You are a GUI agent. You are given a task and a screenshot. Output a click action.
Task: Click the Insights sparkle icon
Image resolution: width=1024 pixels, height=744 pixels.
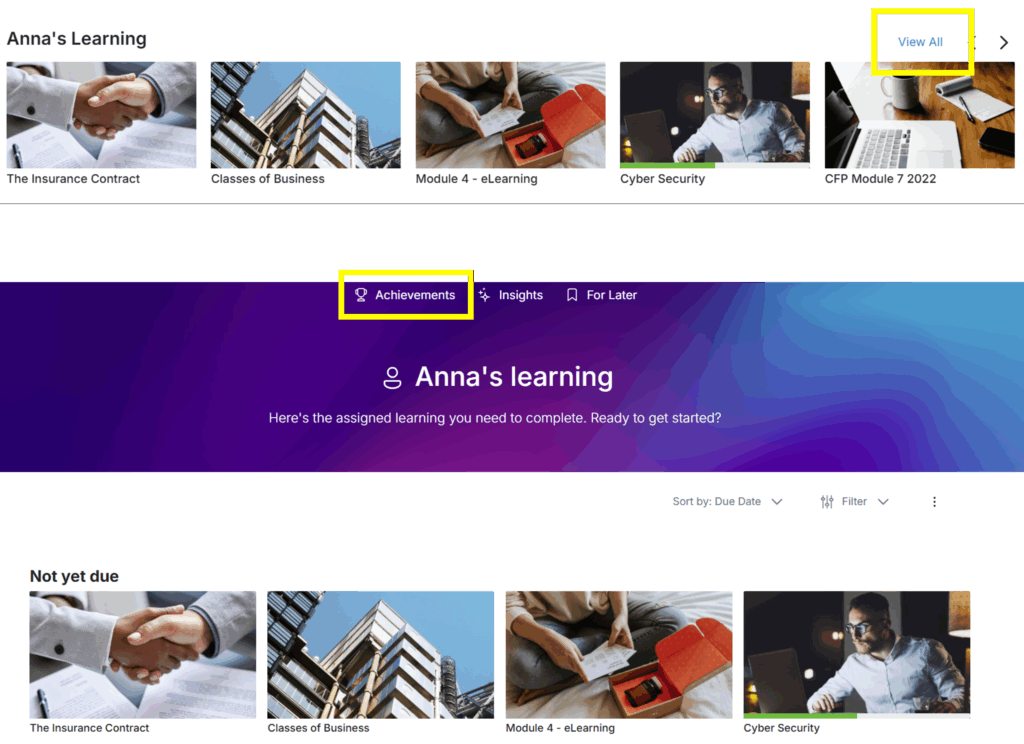click(x=484, y=295)
